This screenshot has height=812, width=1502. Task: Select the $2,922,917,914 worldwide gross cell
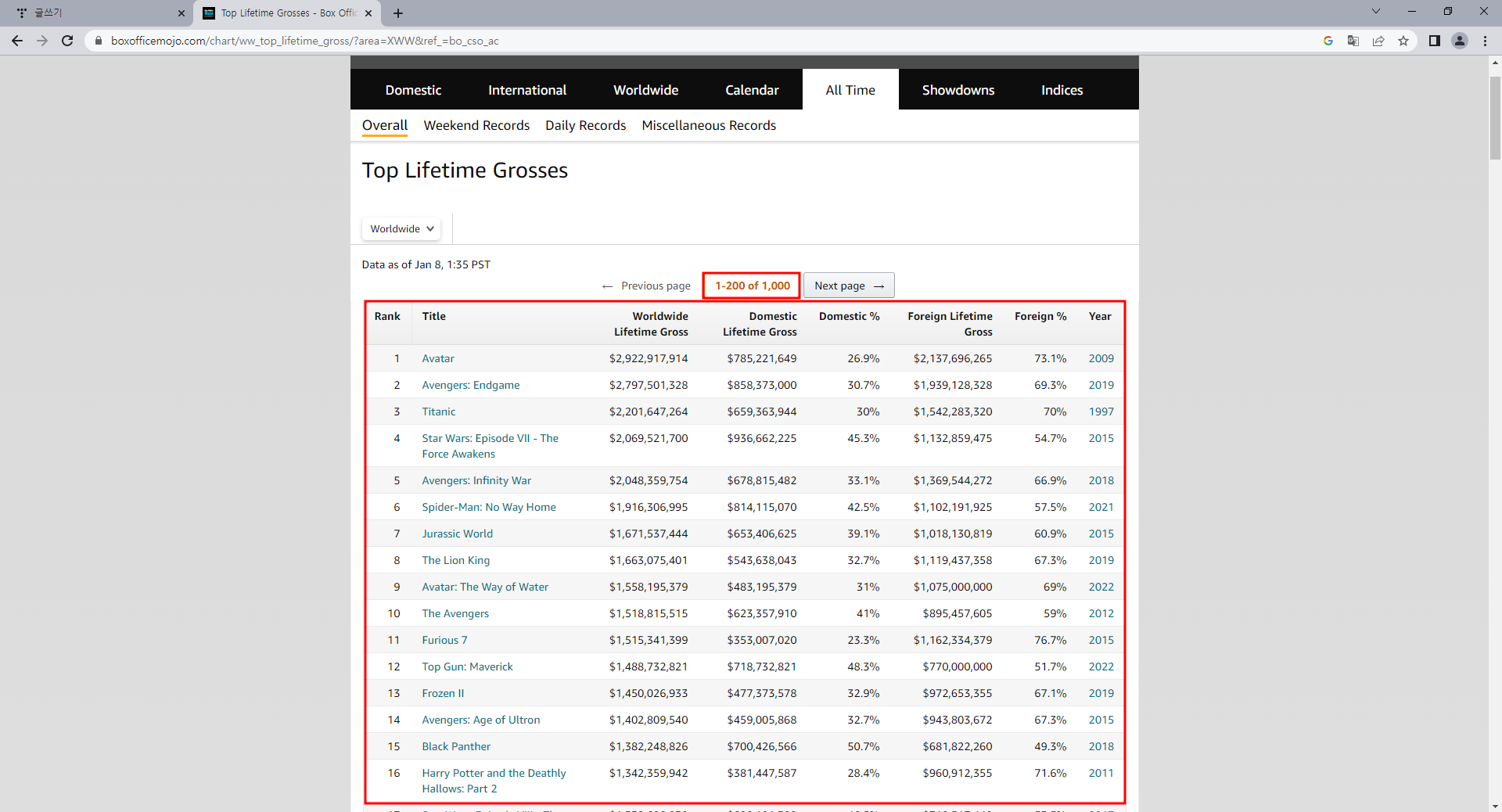[x=649, y=358]
